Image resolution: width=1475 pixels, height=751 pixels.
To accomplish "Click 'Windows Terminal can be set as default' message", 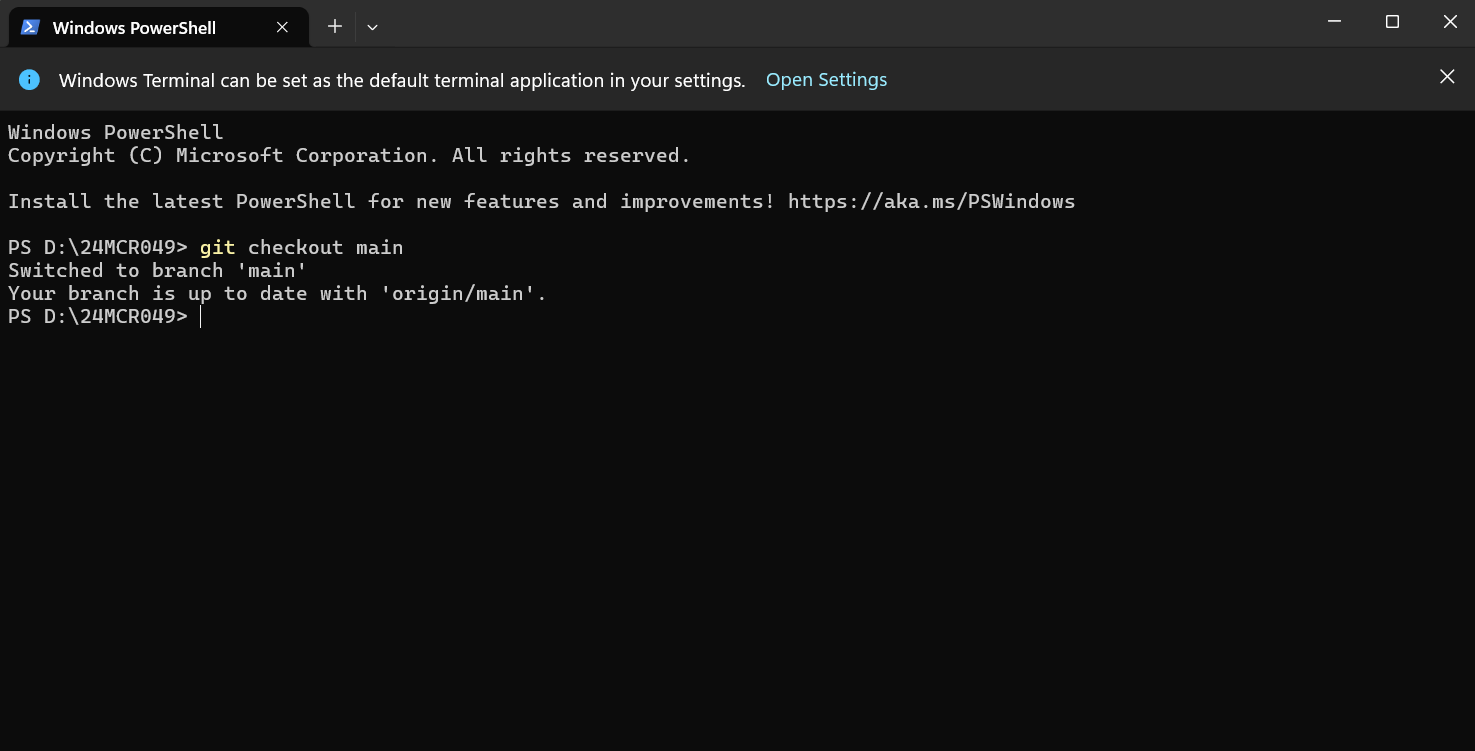I will 402,81.
